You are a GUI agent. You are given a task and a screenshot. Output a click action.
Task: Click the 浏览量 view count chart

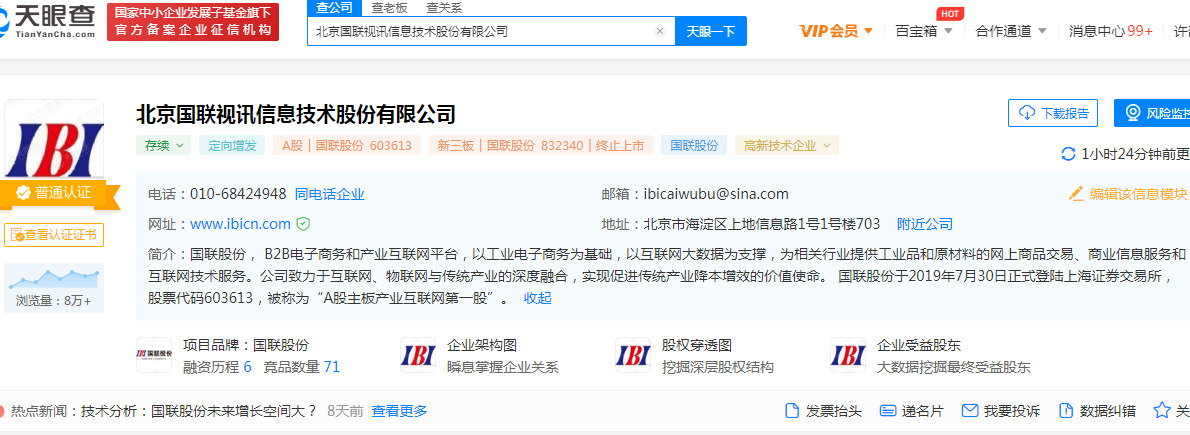point(54,288)
